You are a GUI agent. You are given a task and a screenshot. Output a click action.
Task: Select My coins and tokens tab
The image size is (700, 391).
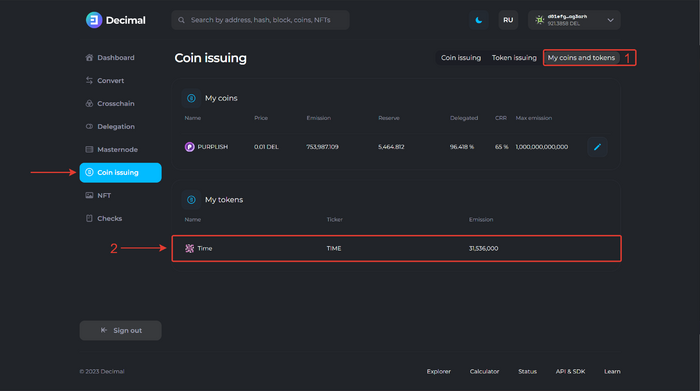[x=581, y=58]
